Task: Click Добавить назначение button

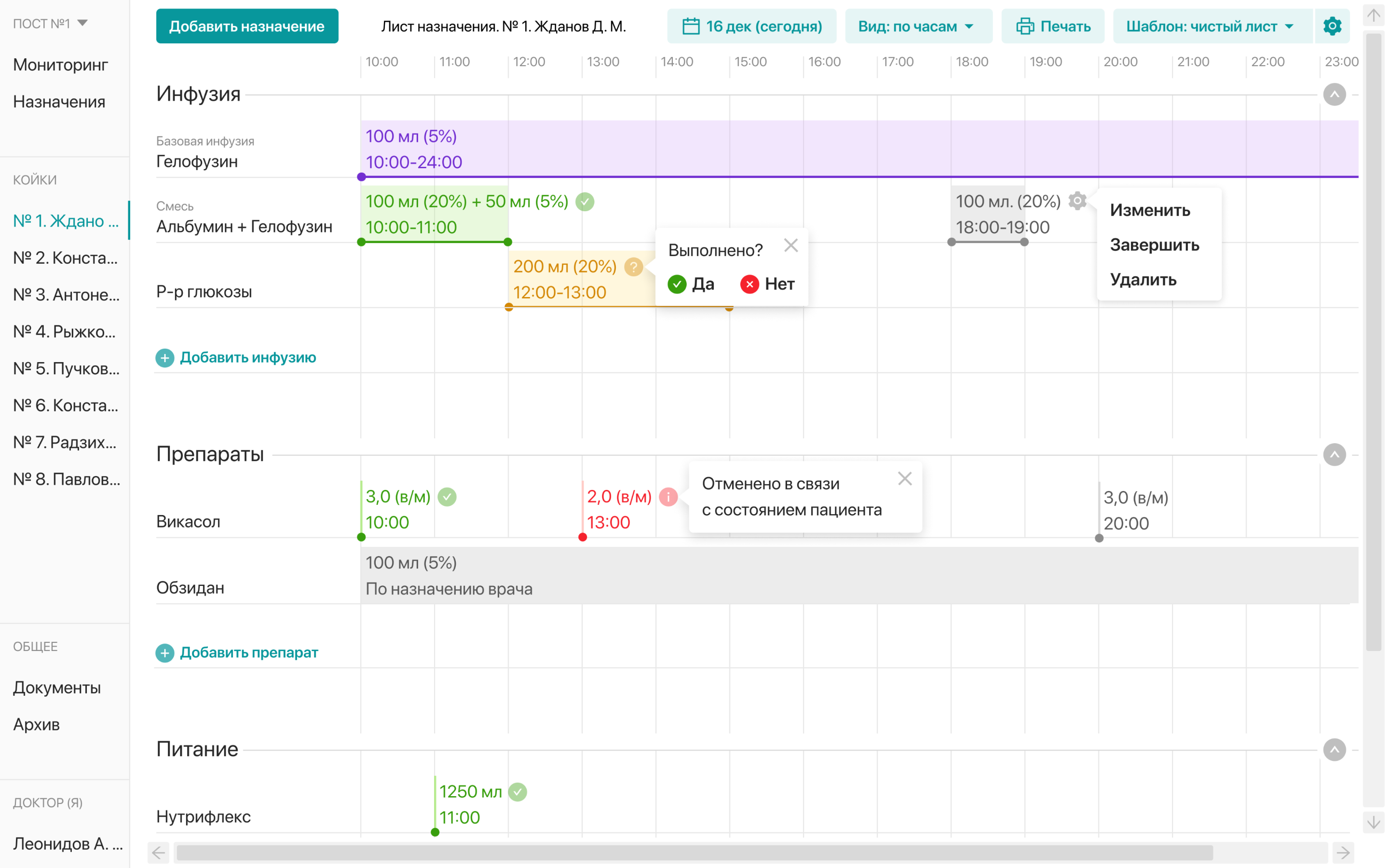Action: (247, 26)
